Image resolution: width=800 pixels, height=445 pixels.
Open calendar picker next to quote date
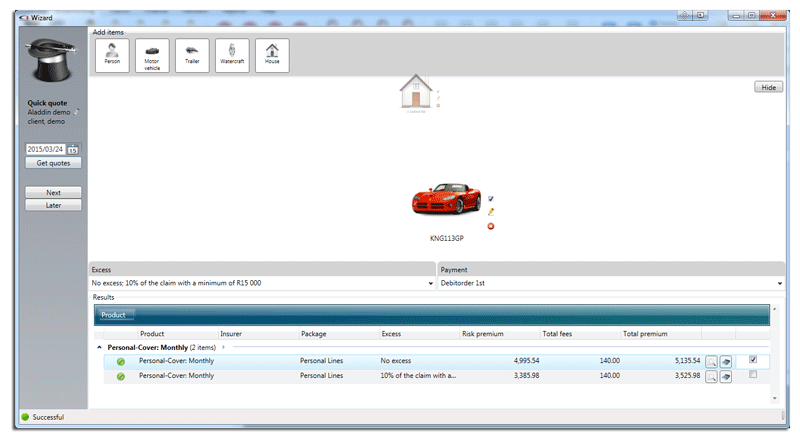(73, 150)
